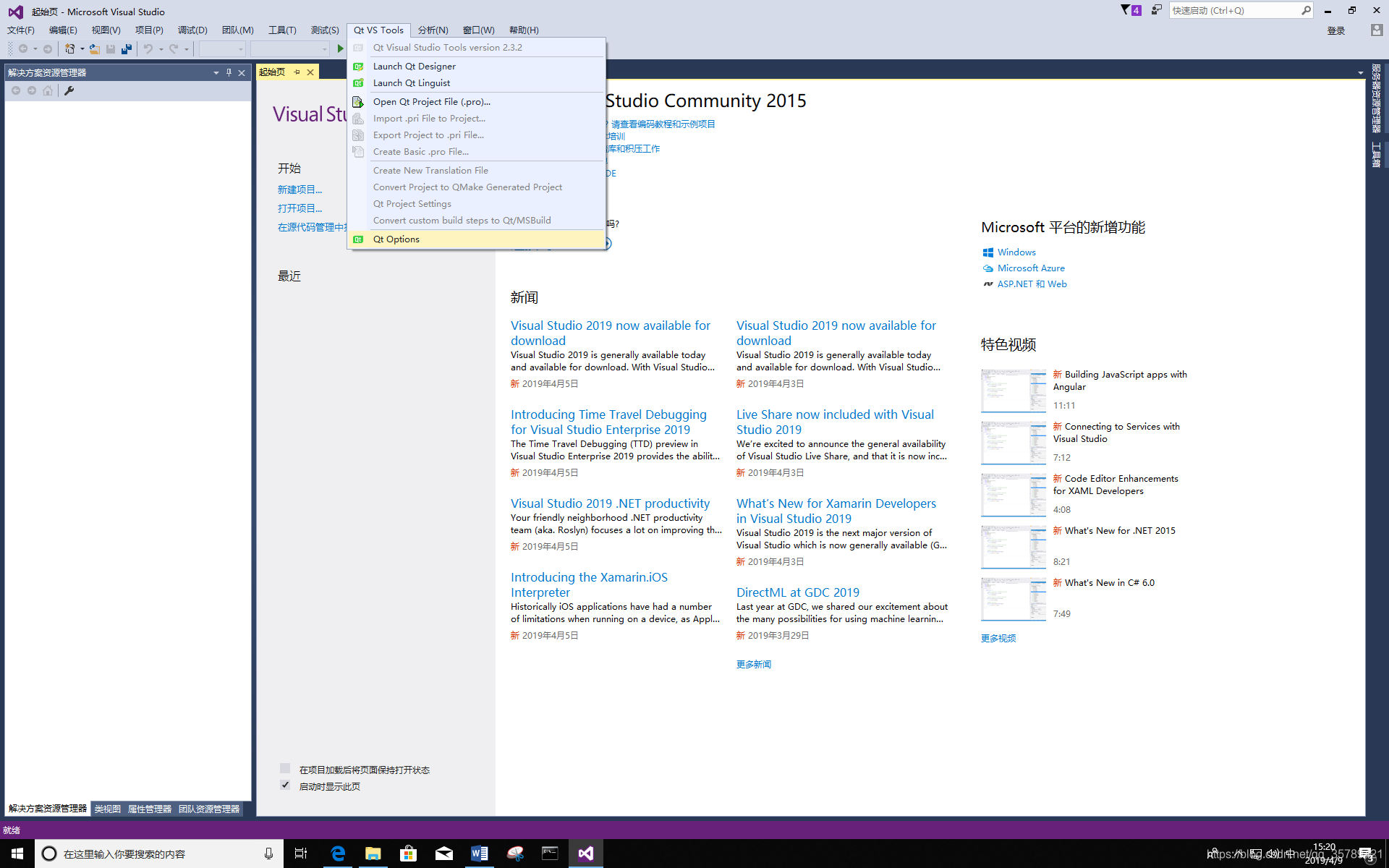Open the Microsoft Azure link
This screenshot has height=868, width=1389.
[x=1031, y=268]
